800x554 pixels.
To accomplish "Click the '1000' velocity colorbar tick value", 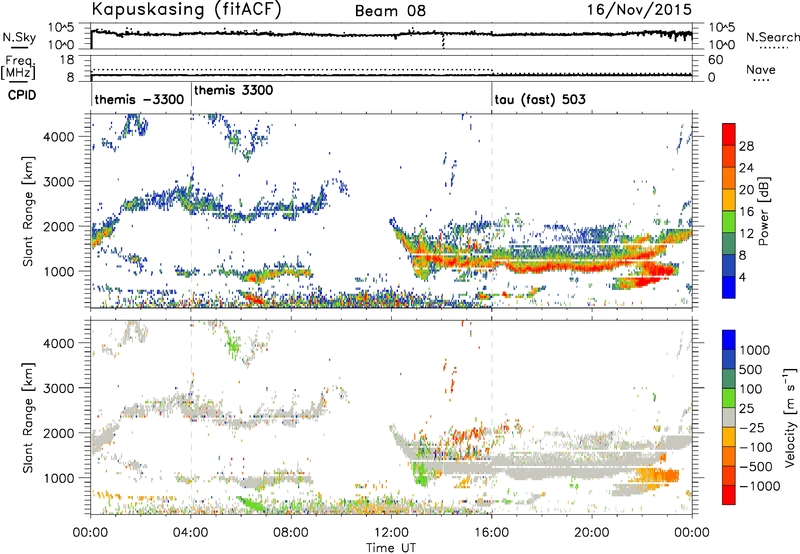I will pos(755,350).
